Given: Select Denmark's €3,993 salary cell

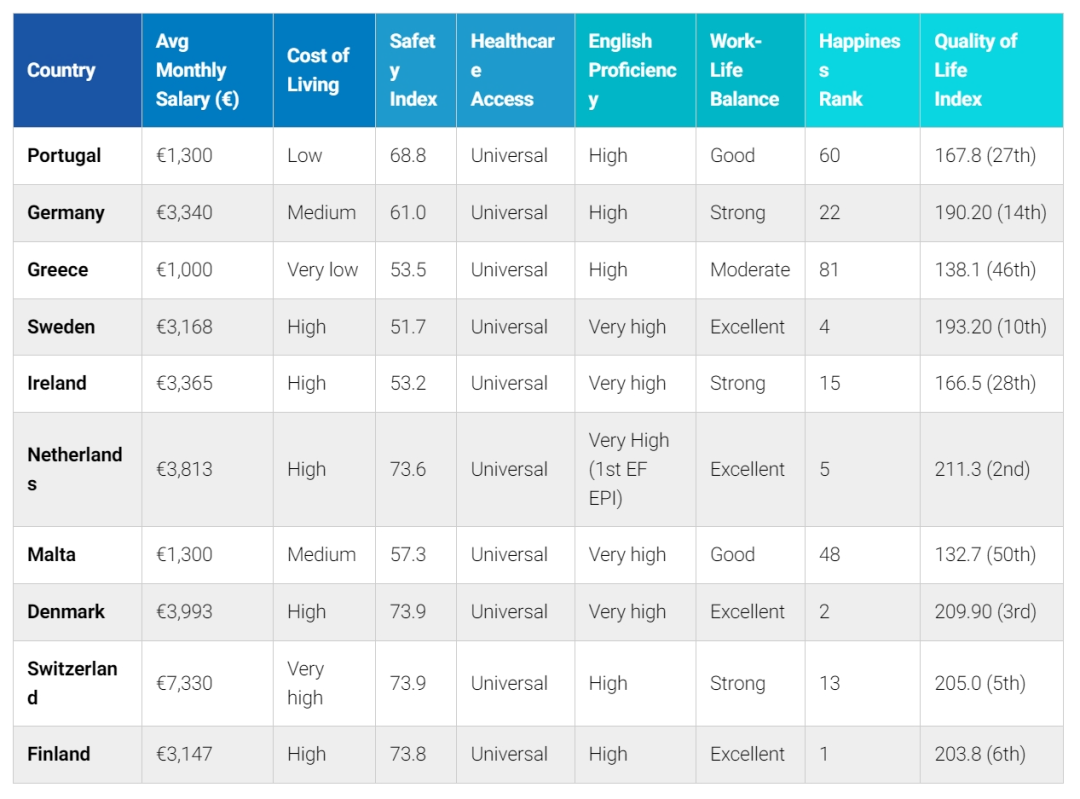Looking at the screenshot, I should tap(207, 612).
